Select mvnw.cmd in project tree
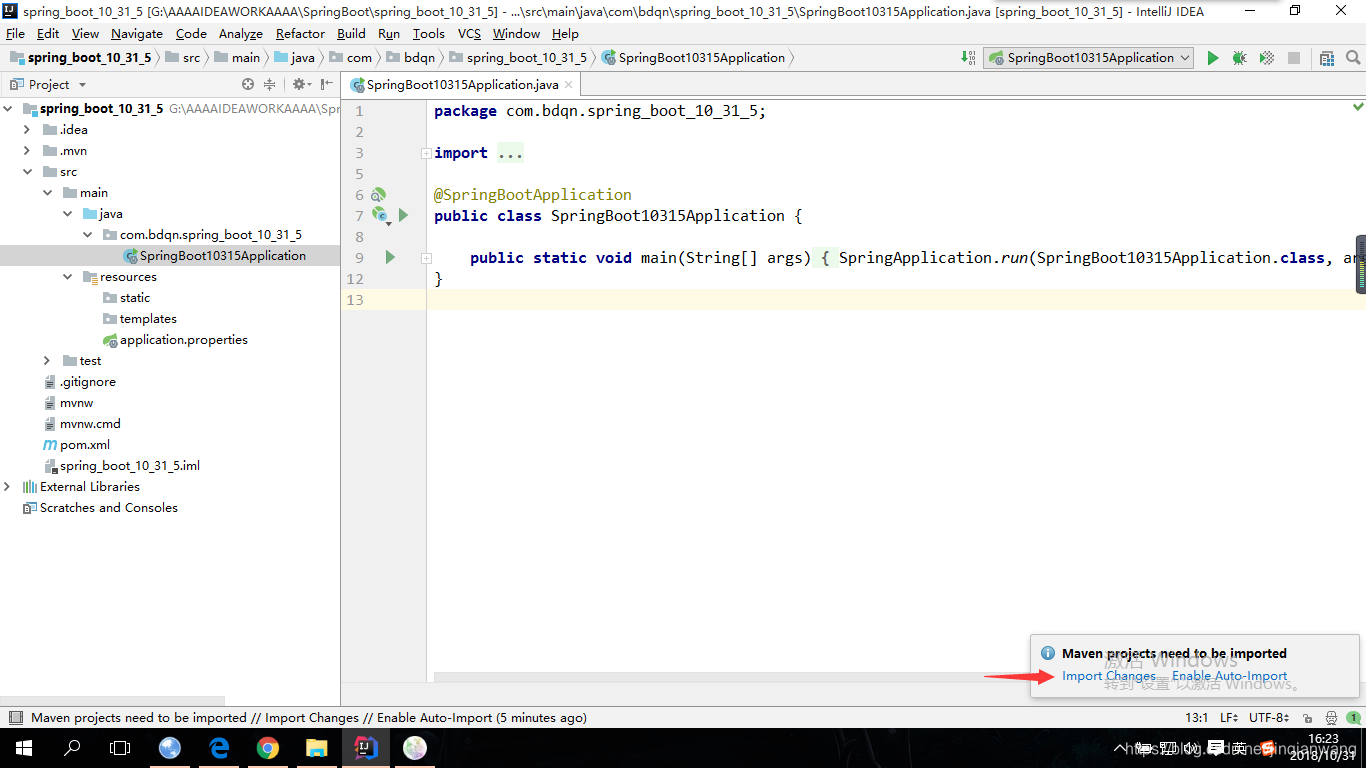Screen dimensions: 1366x768 point(90,424)
